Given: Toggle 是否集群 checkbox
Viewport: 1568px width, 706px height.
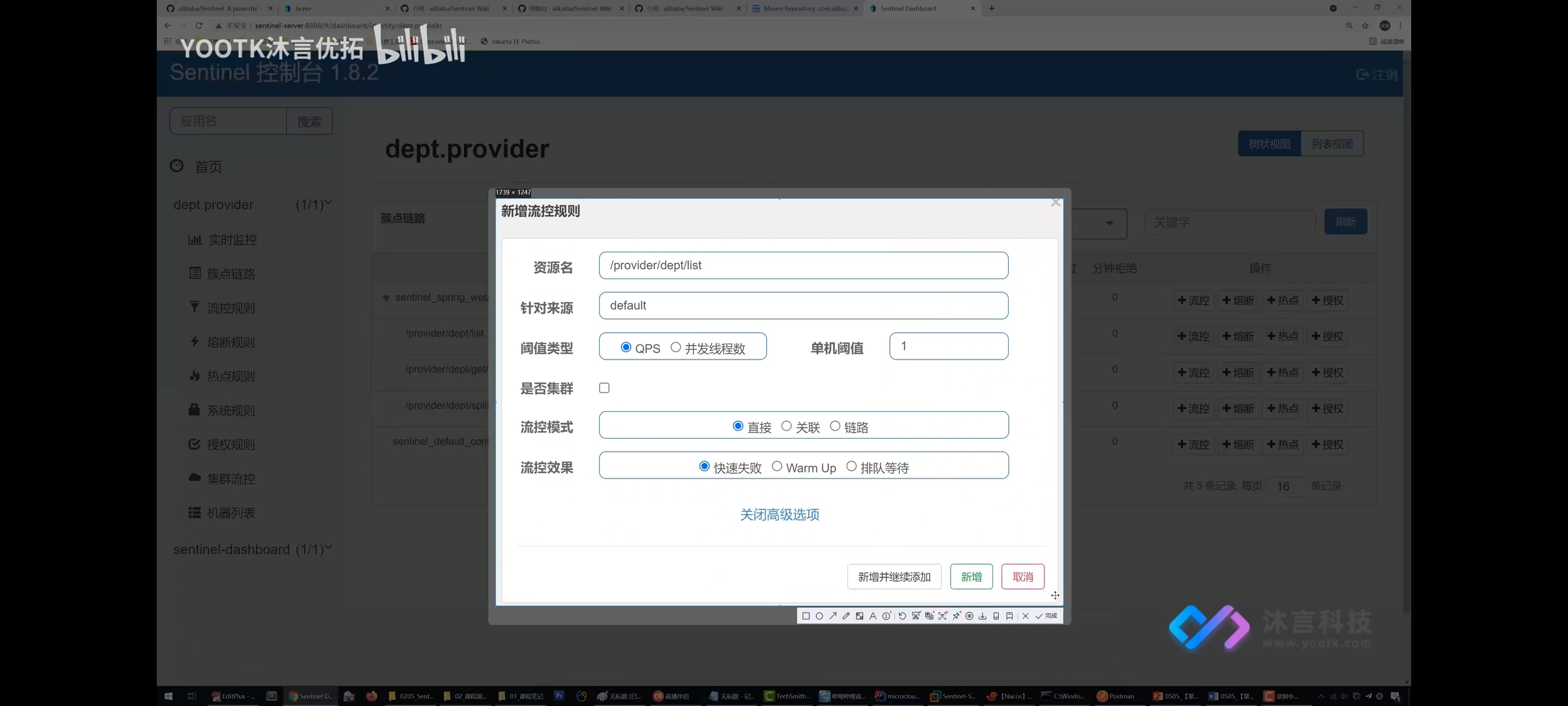Looking at the screenshot, I should click(604, 388).
